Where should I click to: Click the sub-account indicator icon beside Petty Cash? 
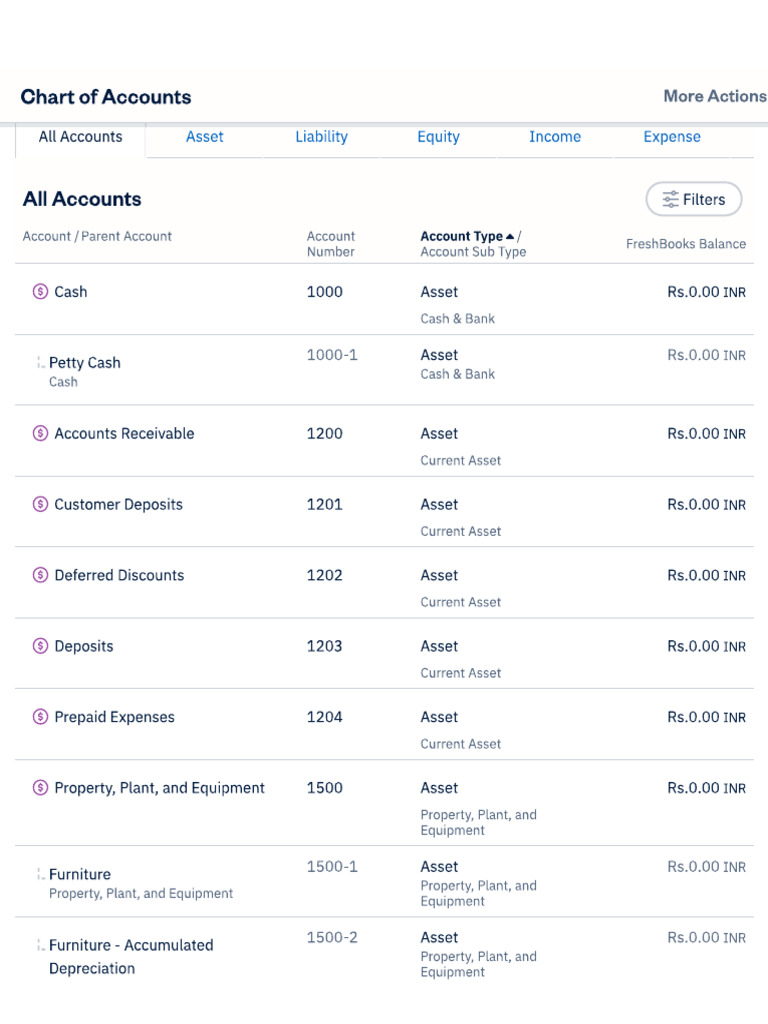coord(40,363)
